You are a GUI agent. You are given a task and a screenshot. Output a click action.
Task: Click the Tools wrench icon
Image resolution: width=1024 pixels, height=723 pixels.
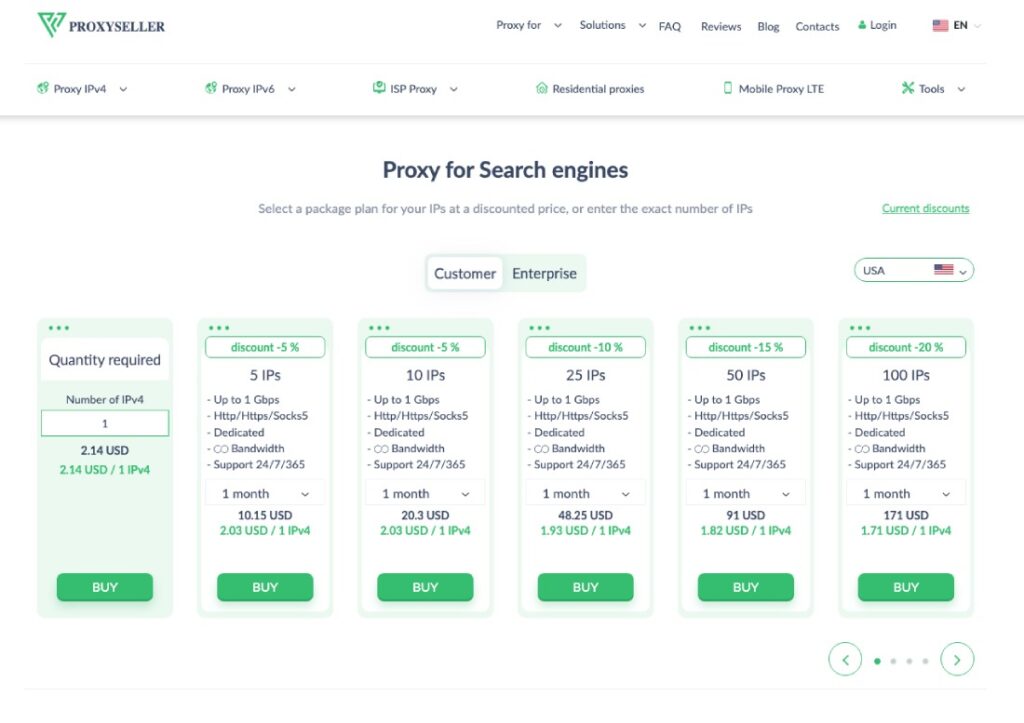[908, 88]
